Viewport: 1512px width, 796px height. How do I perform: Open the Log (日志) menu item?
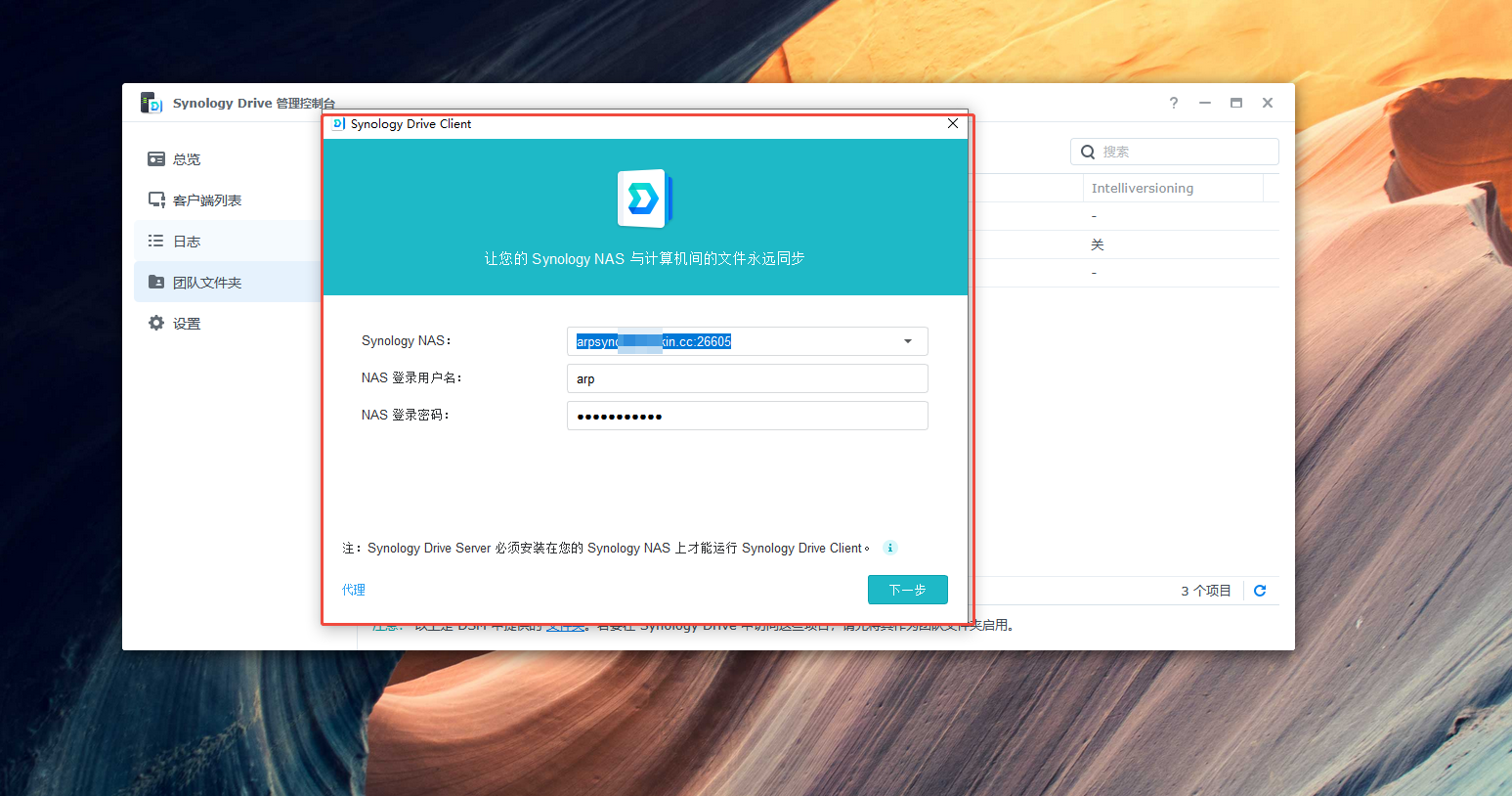[x=187, y=242]
